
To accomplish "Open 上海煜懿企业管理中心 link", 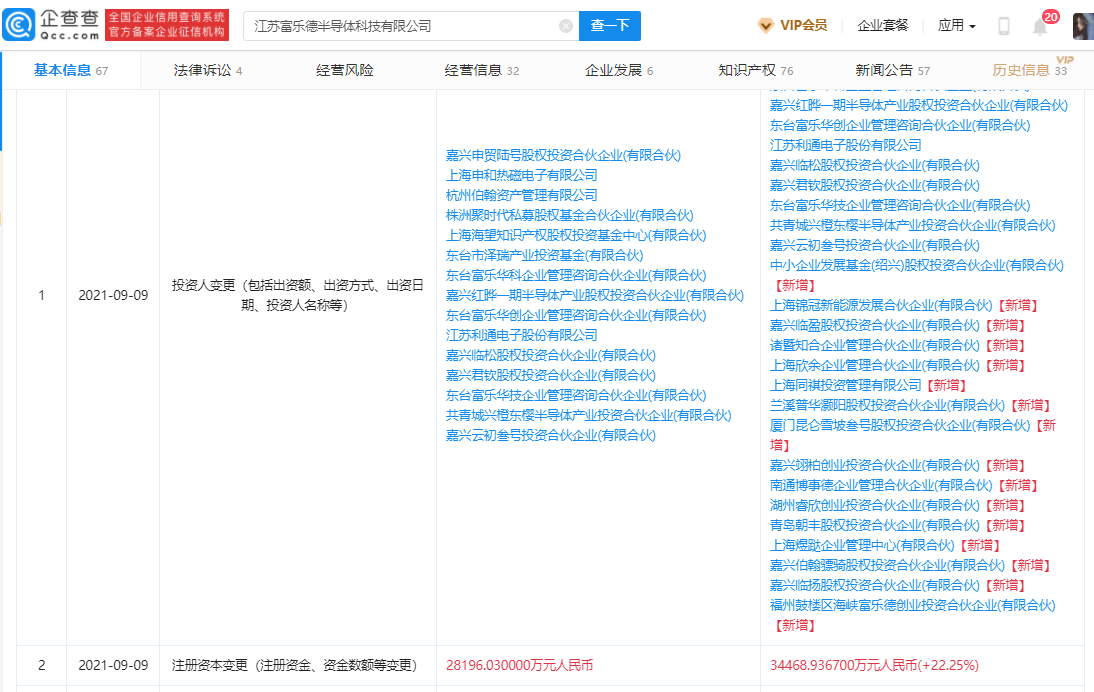I will (x=862, y=546).
